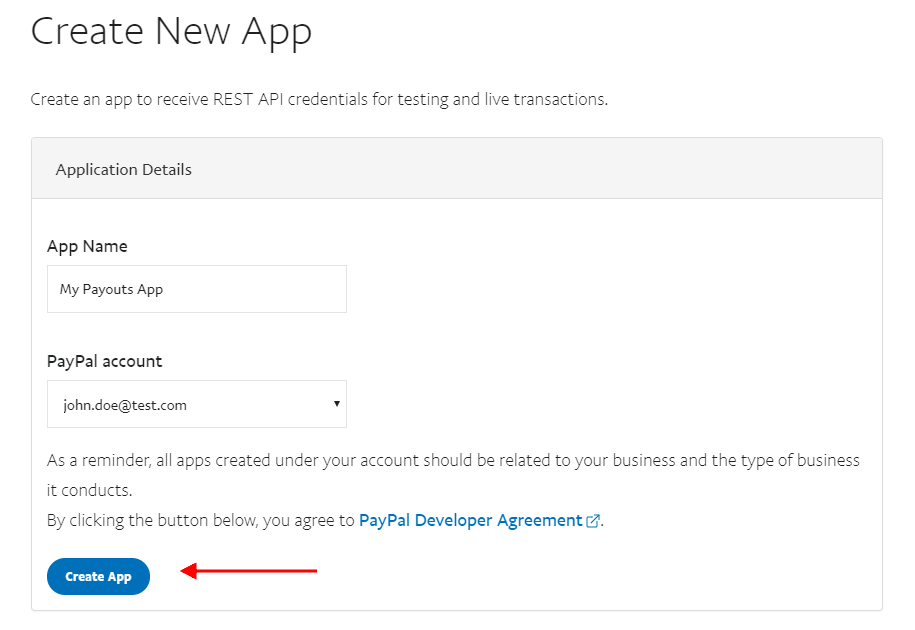Click the external link icon after Agreement
The height and width of the screenshot is (630, 915).
[592, 521]
